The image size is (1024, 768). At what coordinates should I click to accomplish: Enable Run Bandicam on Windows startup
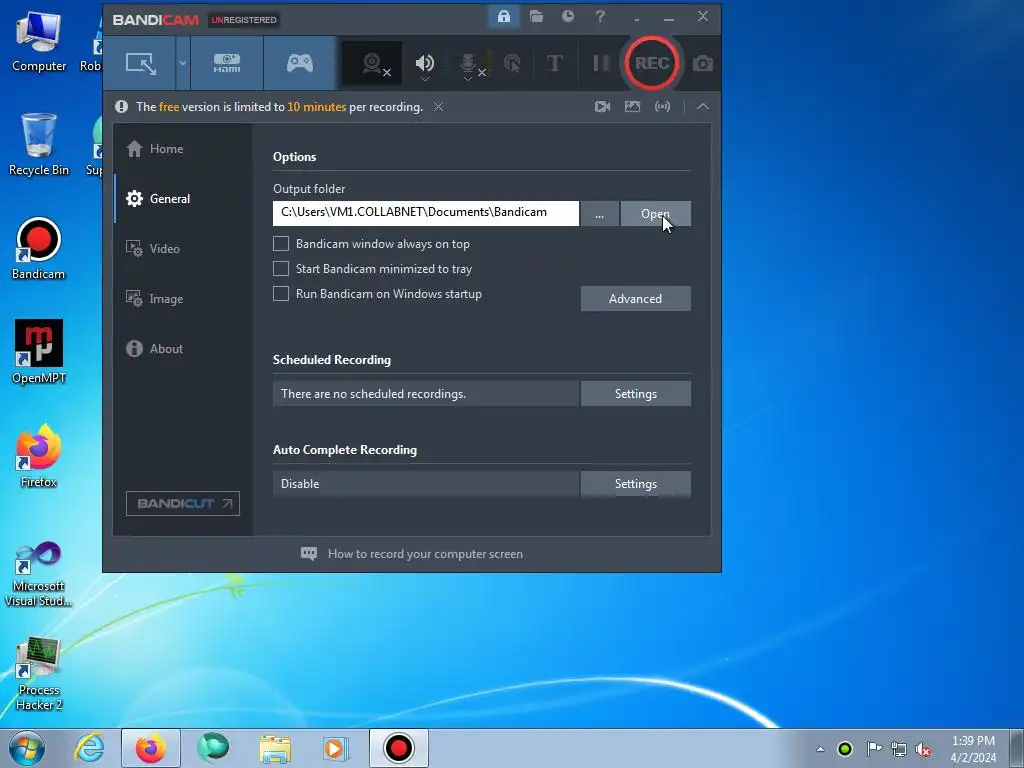pyautogui.click(x=281, y=294)
